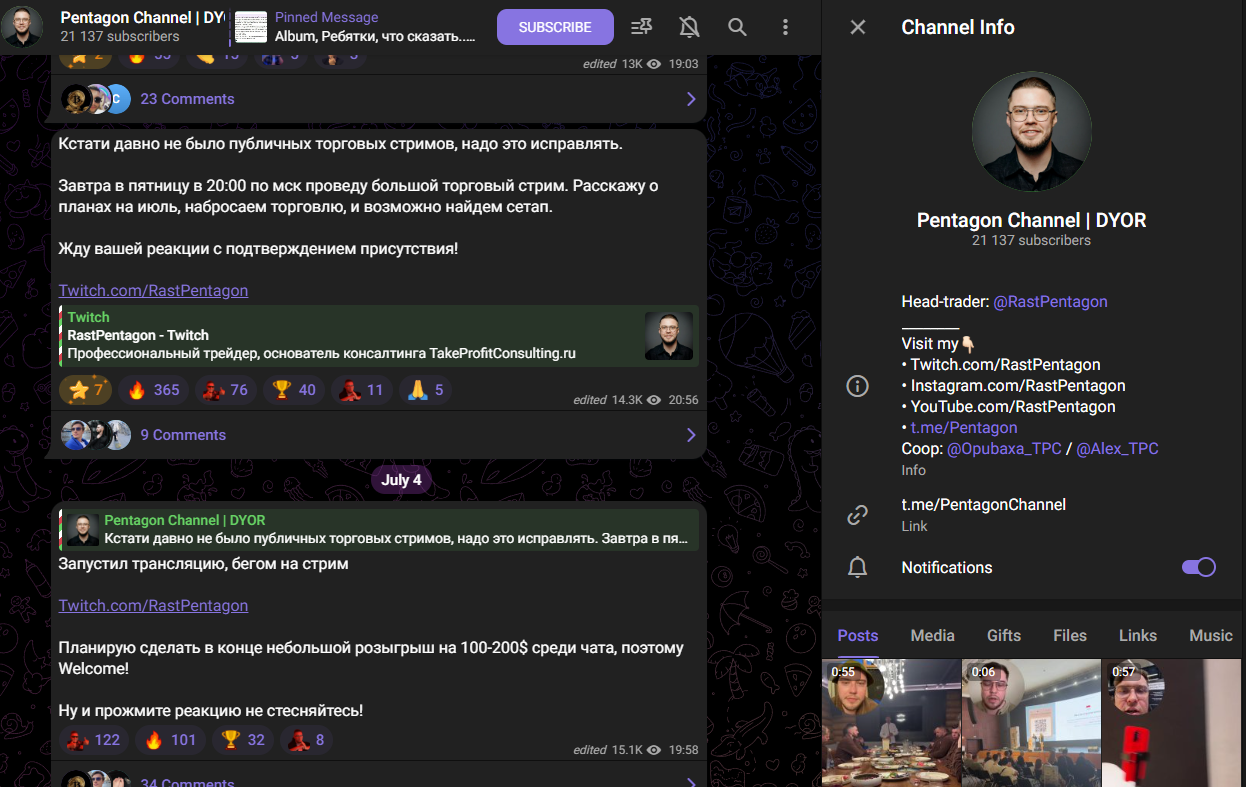Click channel avatar in chat header
Viewport: 1246px width, 787px height.
(x=22, y=27)
